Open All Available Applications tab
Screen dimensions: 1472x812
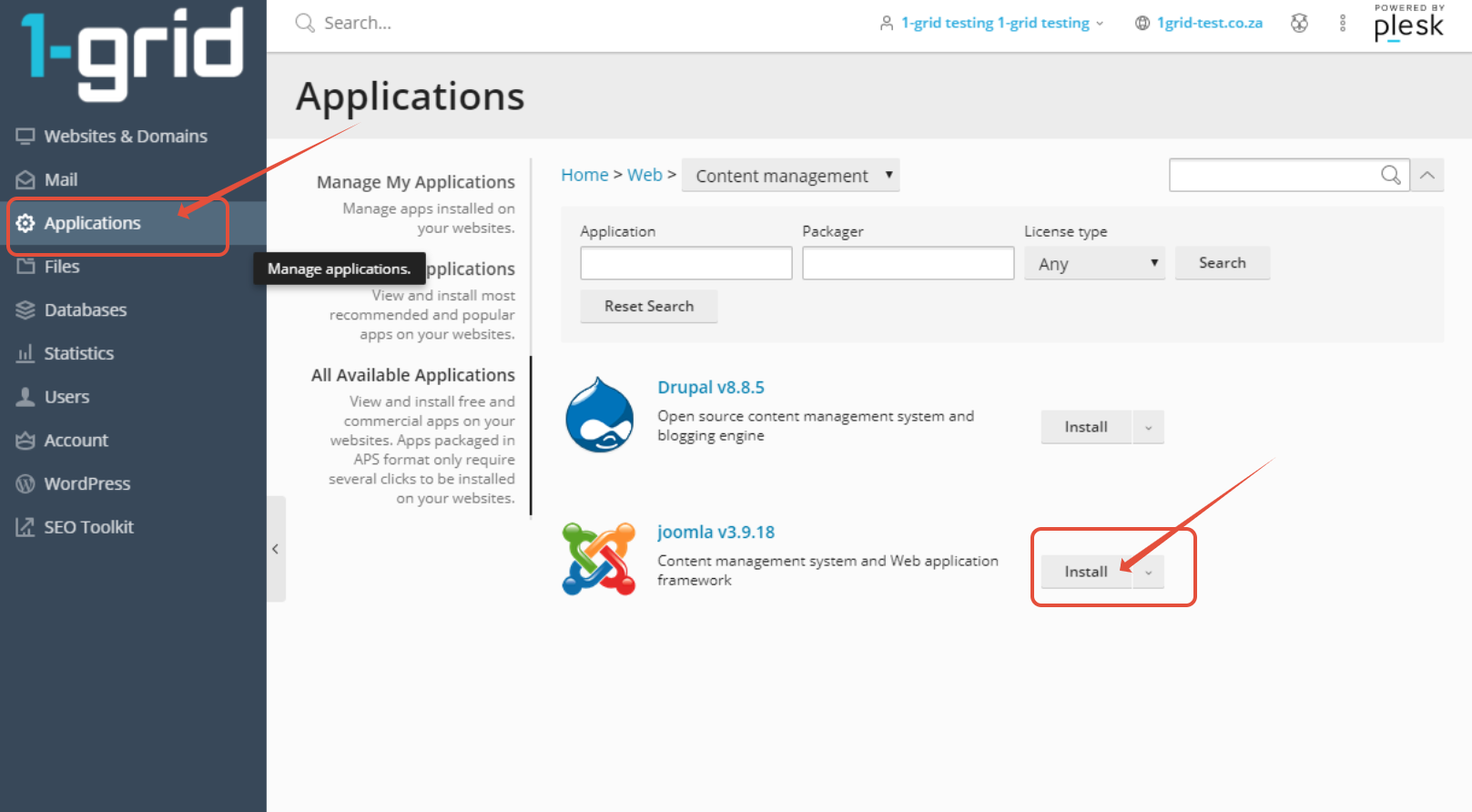pyautogui.click(x=412, y=375)
